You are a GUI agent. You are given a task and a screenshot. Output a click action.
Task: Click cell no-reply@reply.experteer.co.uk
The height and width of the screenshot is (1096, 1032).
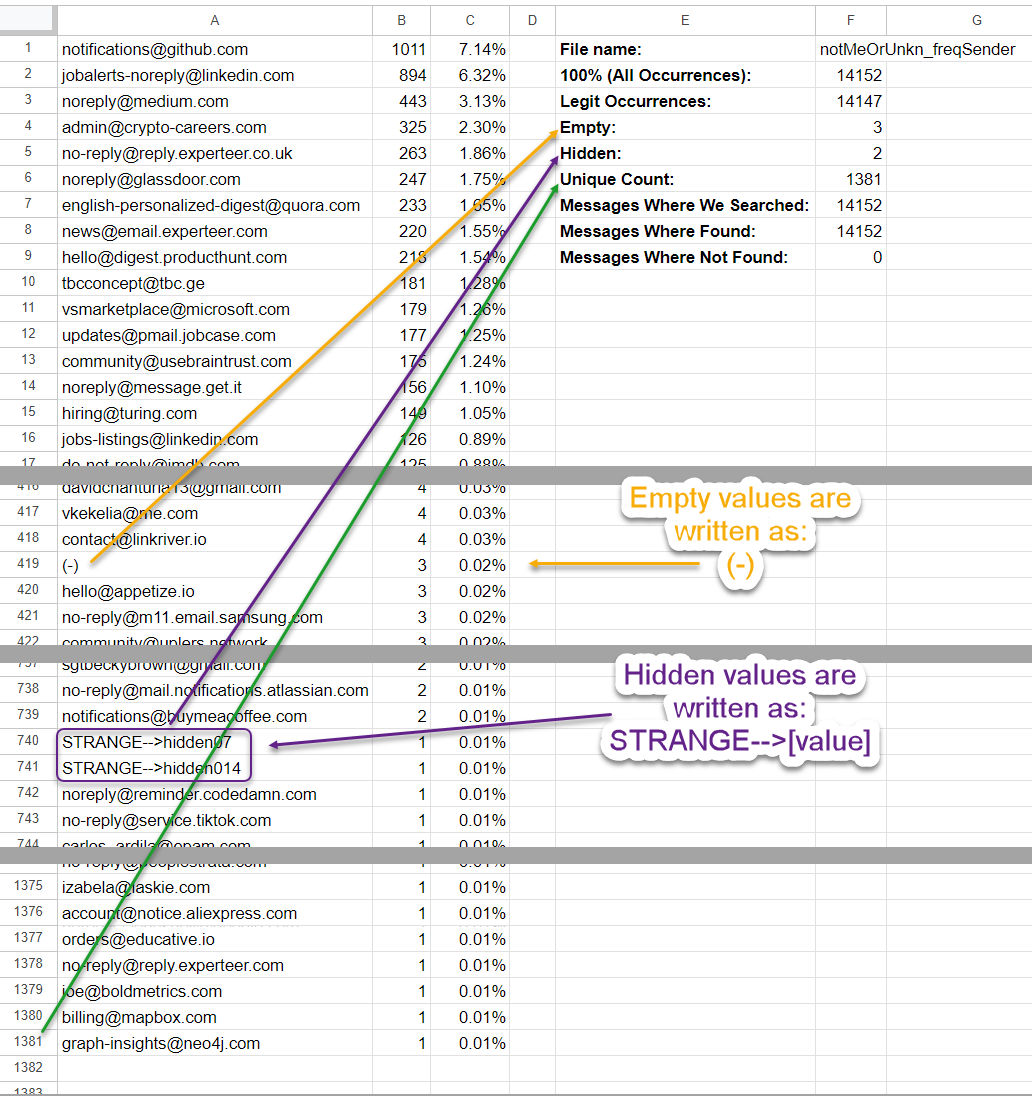pos(215,153)
